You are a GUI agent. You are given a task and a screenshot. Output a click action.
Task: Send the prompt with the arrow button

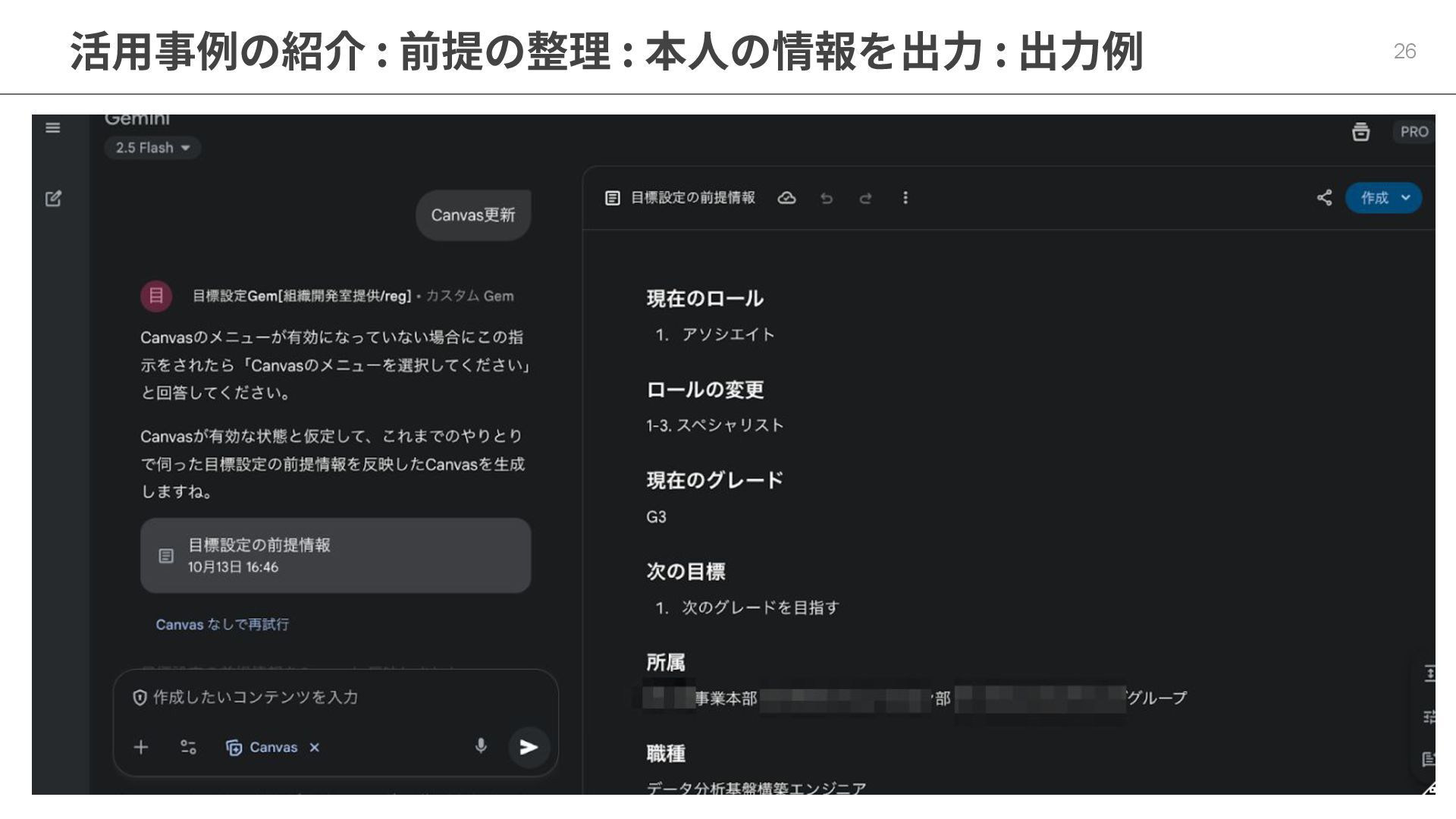pos(529,747)
